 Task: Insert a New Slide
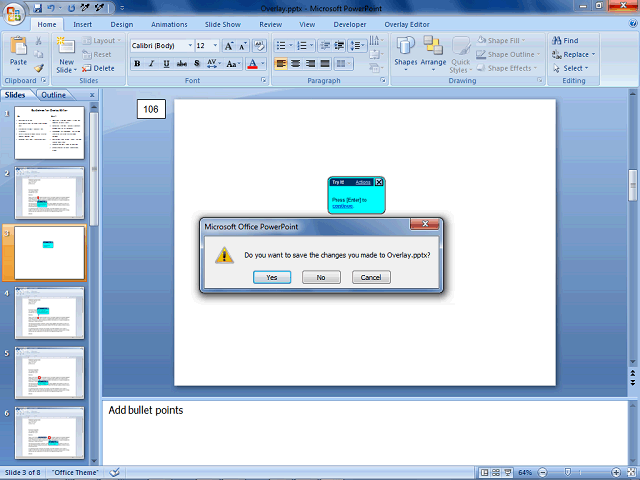[x=67, y=55]
